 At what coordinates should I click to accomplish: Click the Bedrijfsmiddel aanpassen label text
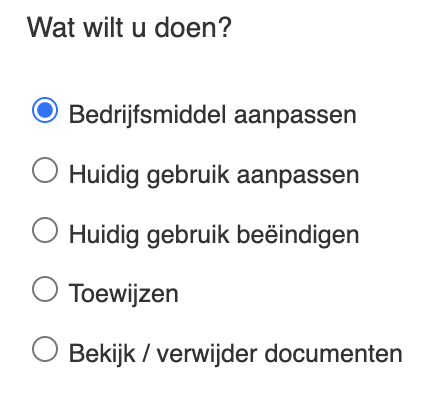(213, 115)
